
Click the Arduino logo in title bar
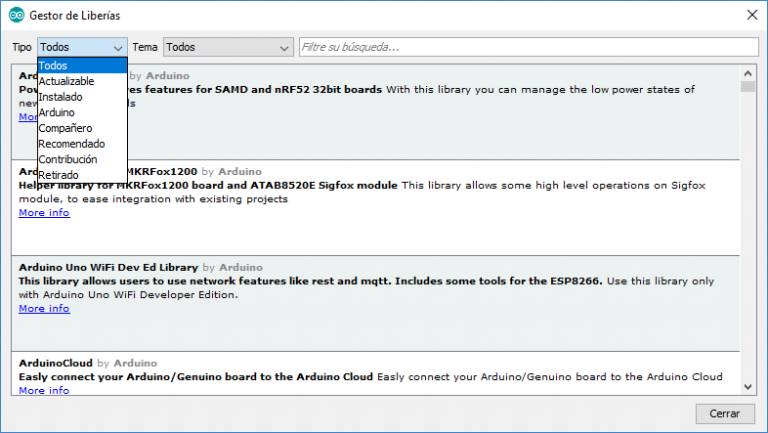(16, 15)
